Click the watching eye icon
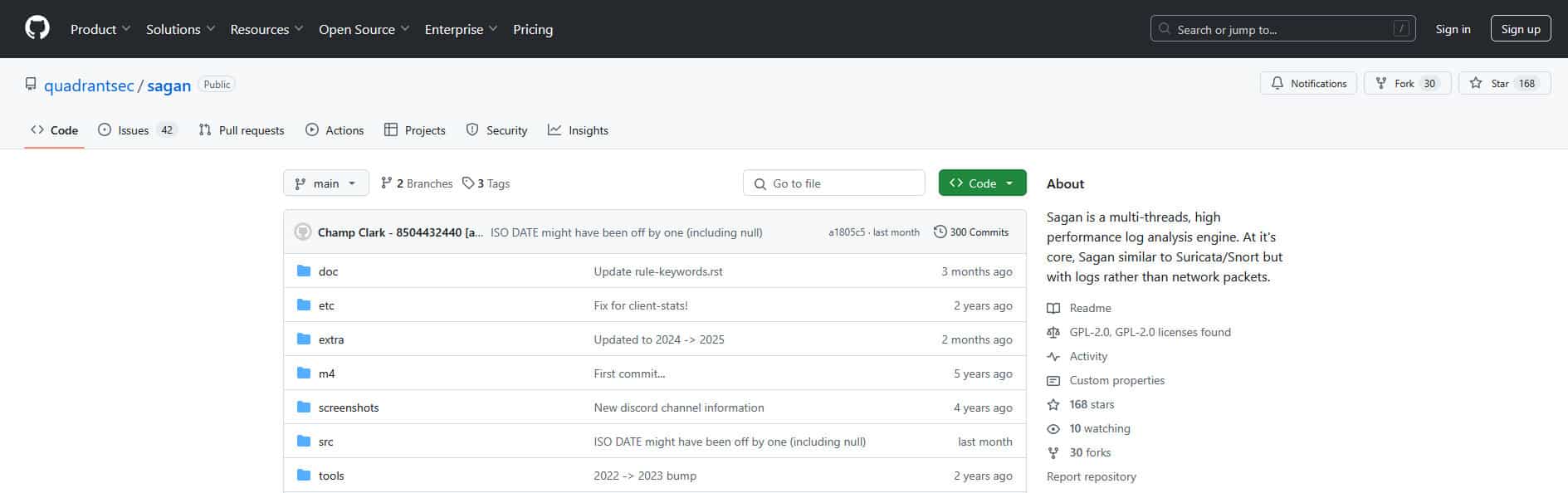 click(1053, 428)
